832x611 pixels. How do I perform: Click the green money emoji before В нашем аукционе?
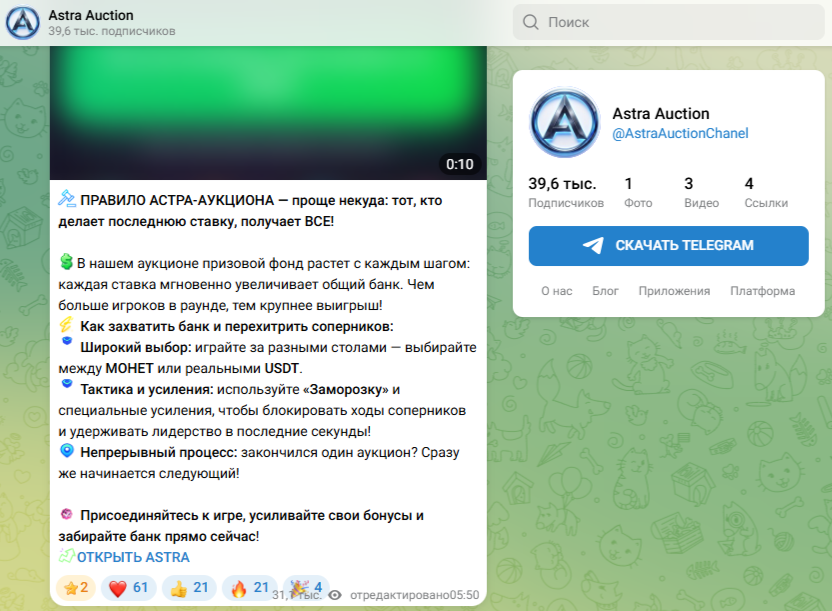point(66,261)
